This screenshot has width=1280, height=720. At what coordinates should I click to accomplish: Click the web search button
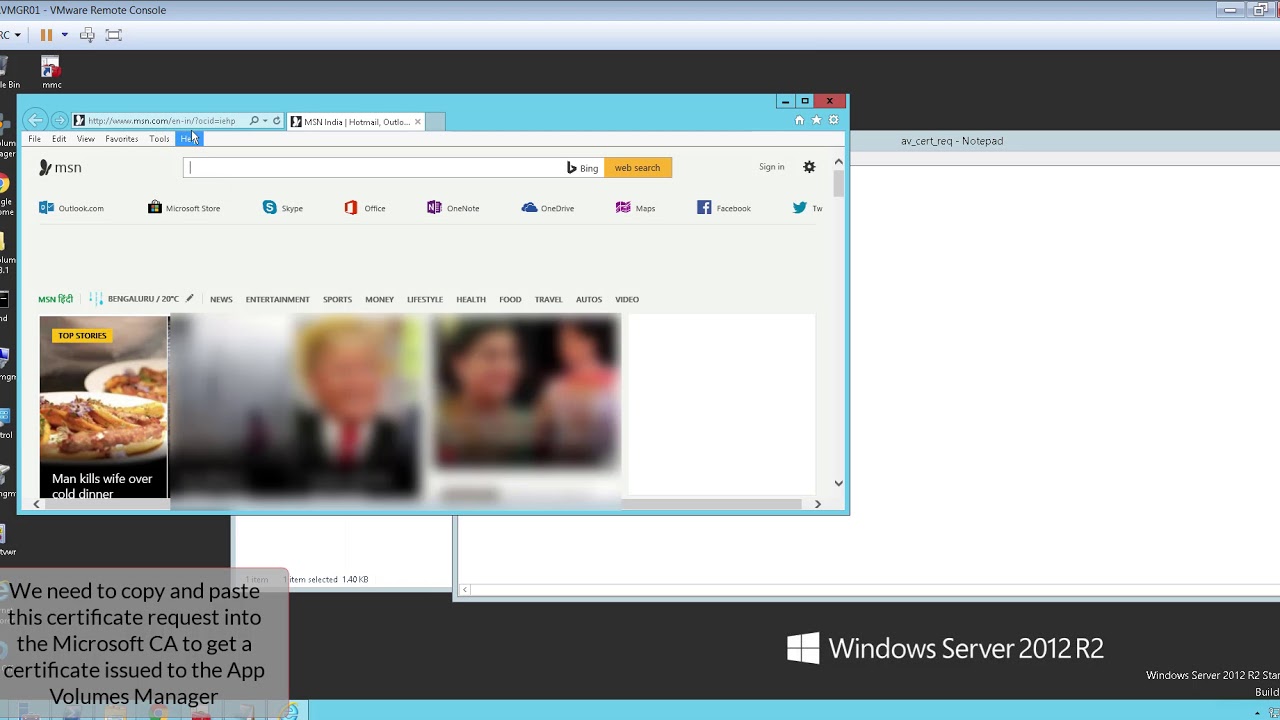click(637, 168)
